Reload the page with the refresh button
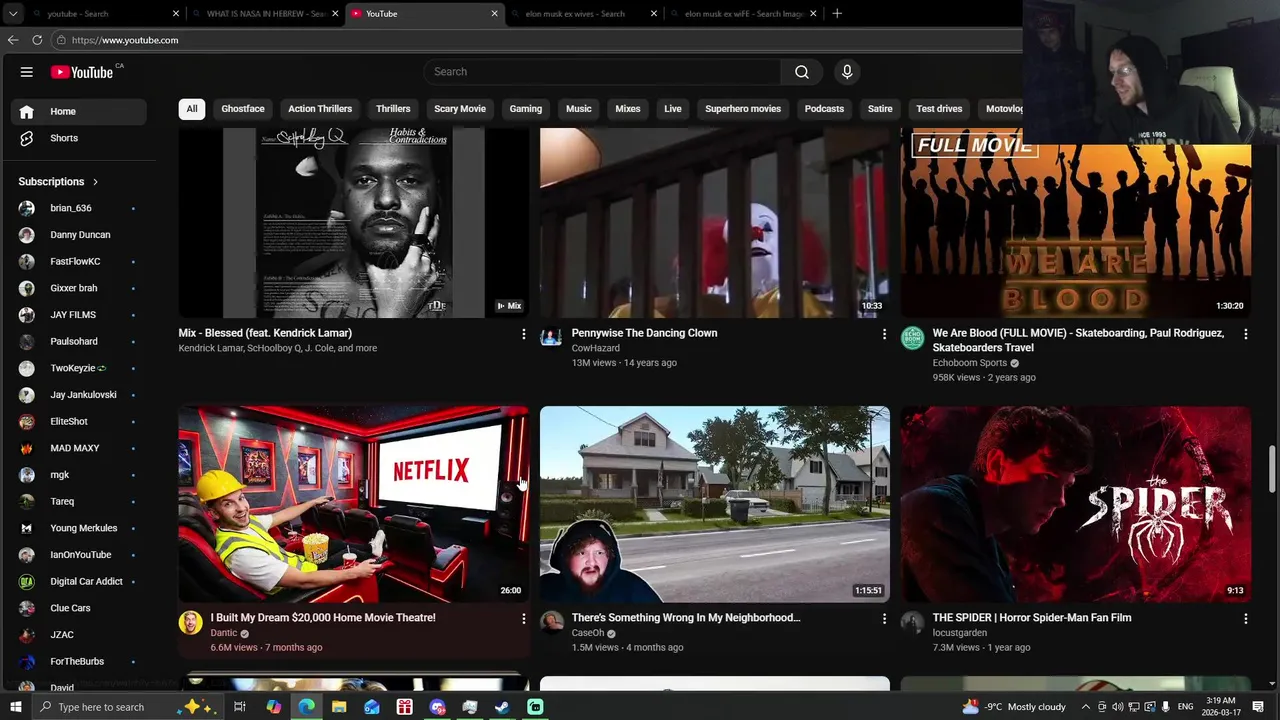 [x=37, y=40]
